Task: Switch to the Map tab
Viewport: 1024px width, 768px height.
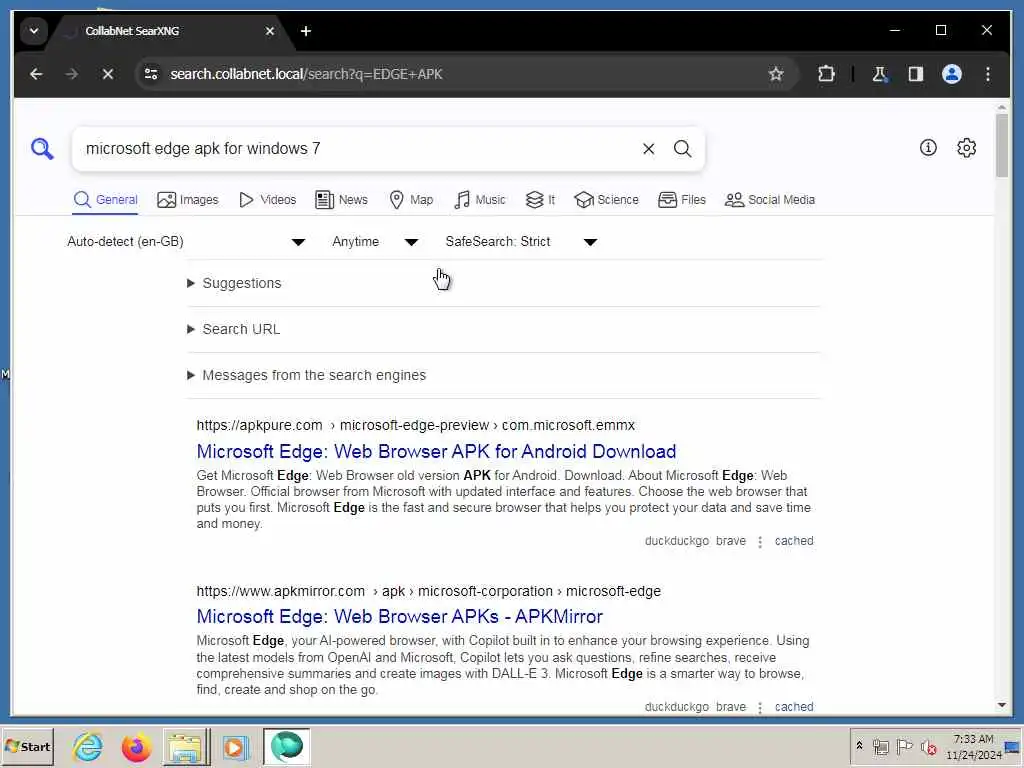Action: point(411,200)
